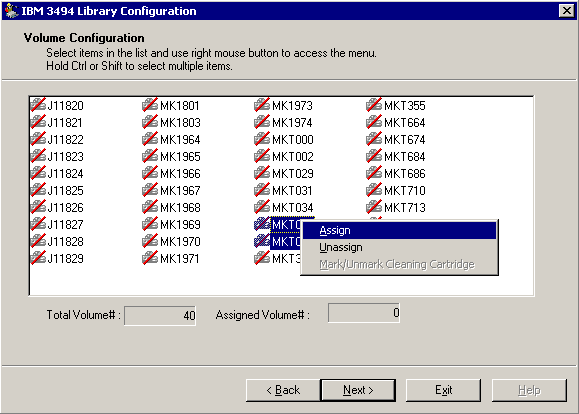Click the cartridge icon beside J11820
This screenshot has height=414, width=579.
[38, 105]
